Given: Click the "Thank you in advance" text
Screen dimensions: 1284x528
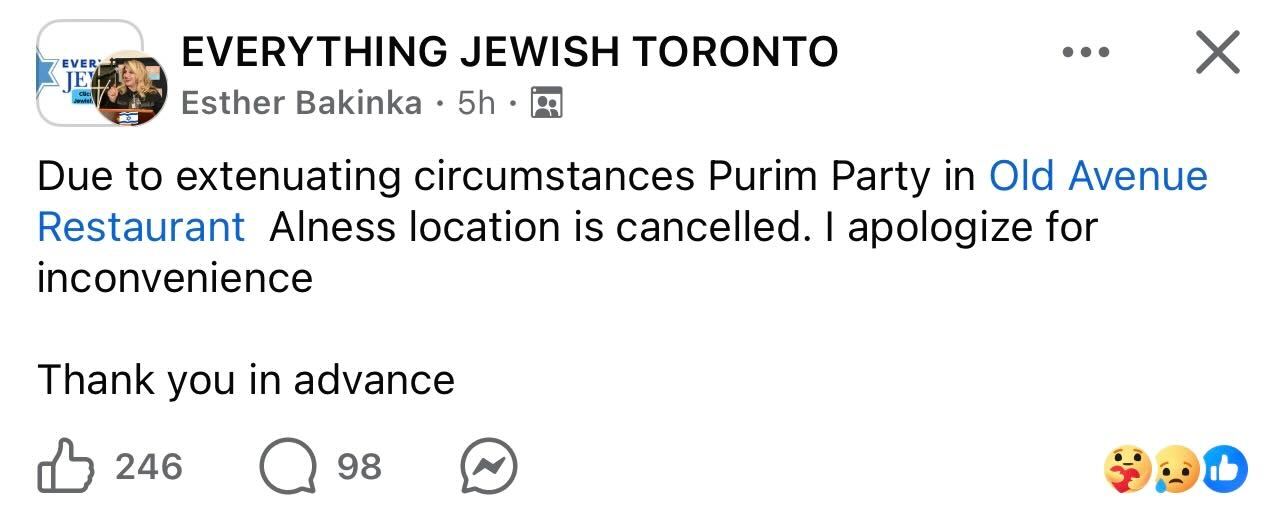Looking at the screenshot, I should pyautogui.click(x=246, y=380).
